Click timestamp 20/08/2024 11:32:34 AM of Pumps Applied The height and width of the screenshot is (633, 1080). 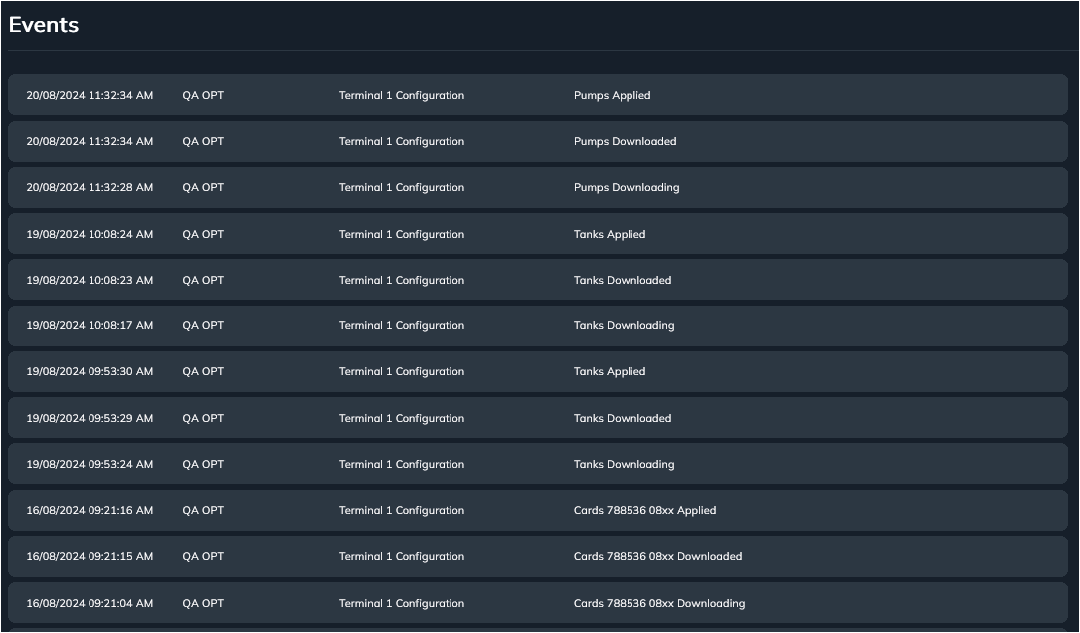tap(90, 95)
